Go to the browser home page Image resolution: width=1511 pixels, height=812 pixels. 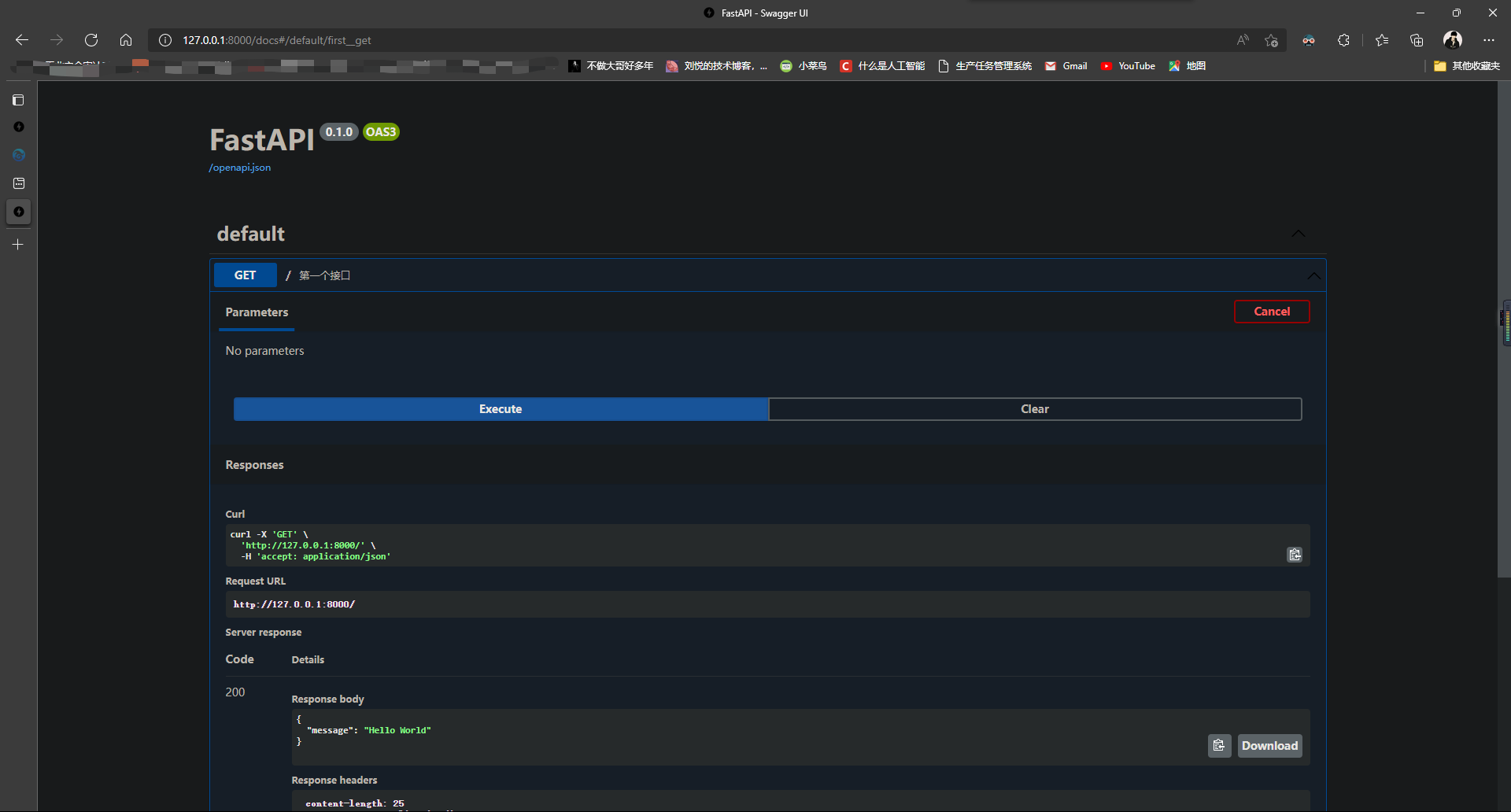point(126,40)
